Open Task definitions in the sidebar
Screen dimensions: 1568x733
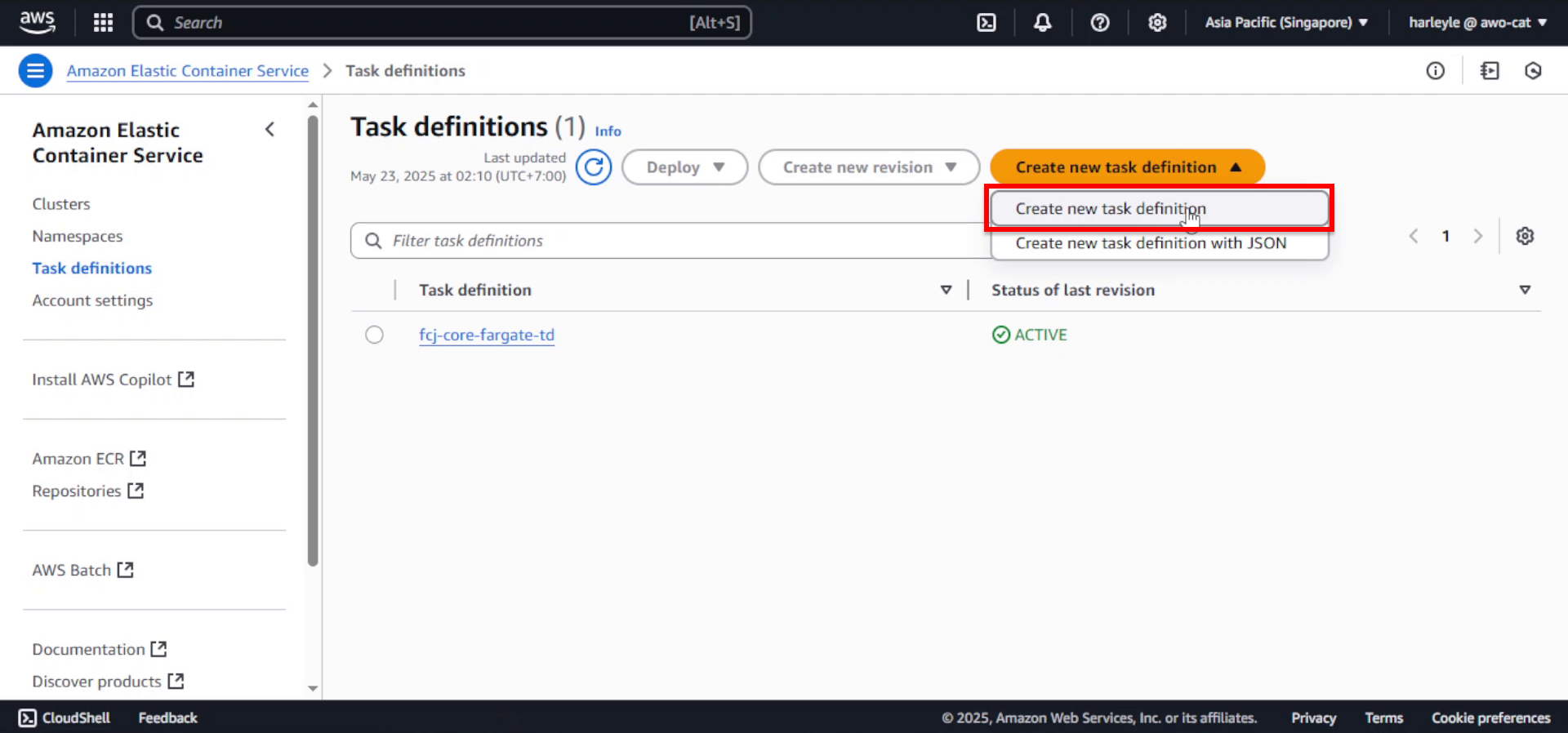point(92,269)
